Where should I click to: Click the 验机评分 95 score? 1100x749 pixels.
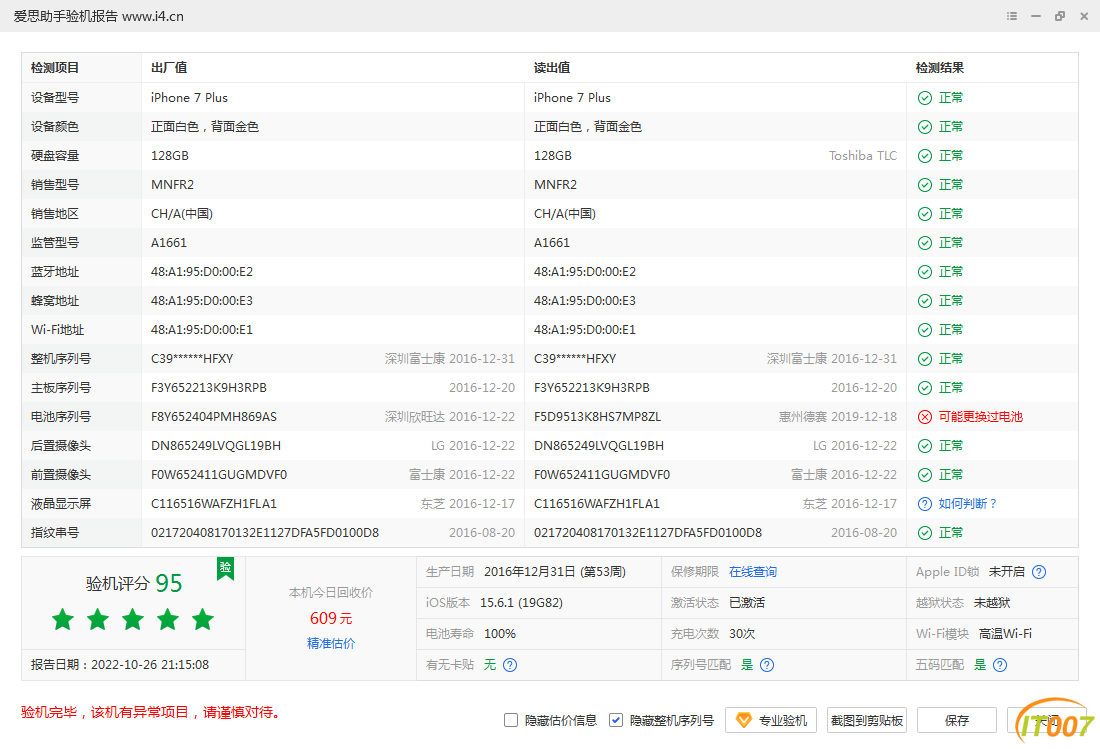[134, 583]
